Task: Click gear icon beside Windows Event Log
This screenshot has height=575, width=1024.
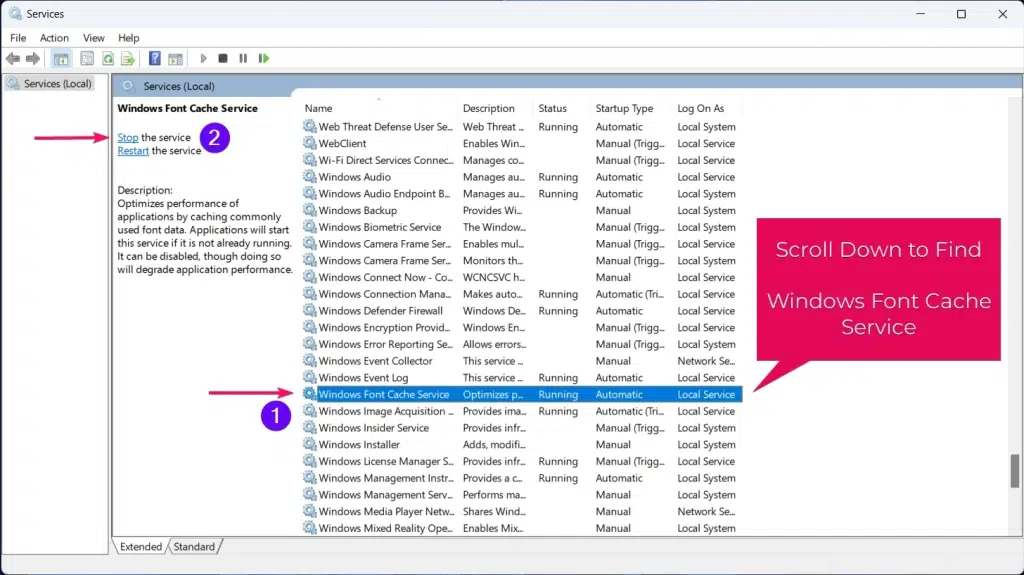Action: (310, 377)
